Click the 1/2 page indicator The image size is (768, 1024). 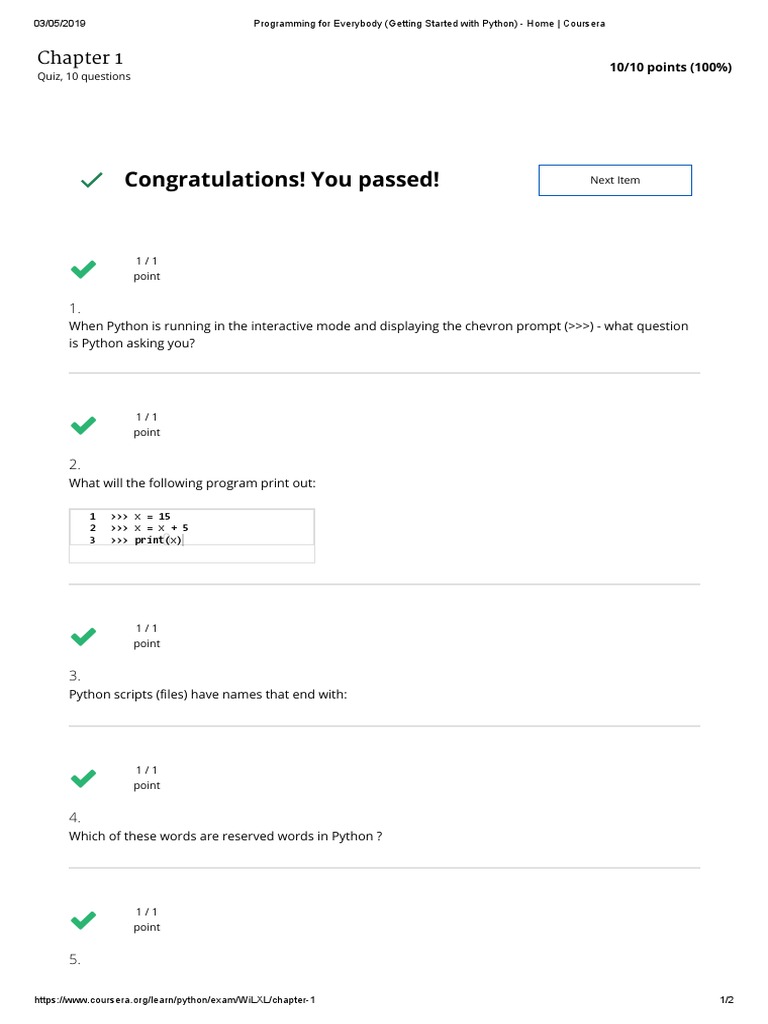(x=726, y=1000)
